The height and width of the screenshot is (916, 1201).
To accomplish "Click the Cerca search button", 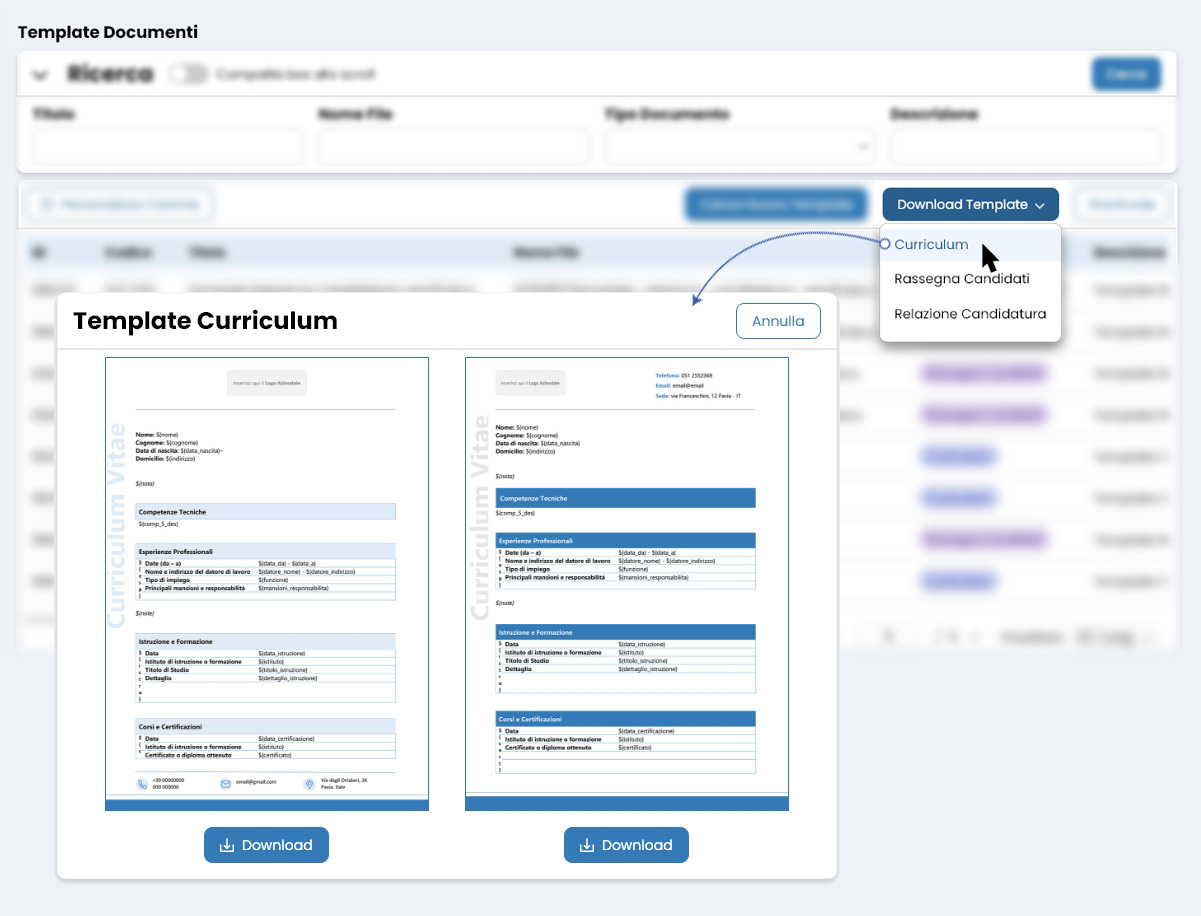I will [1127, 74].
